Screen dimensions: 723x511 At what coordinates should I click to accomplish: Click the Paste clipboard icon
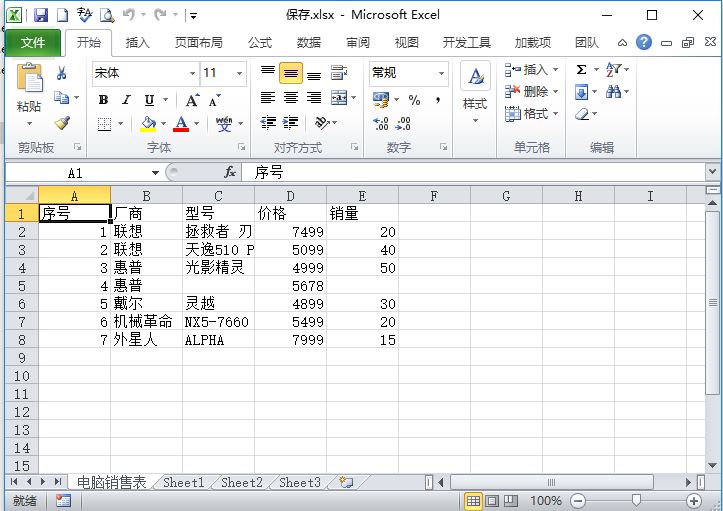29,77
